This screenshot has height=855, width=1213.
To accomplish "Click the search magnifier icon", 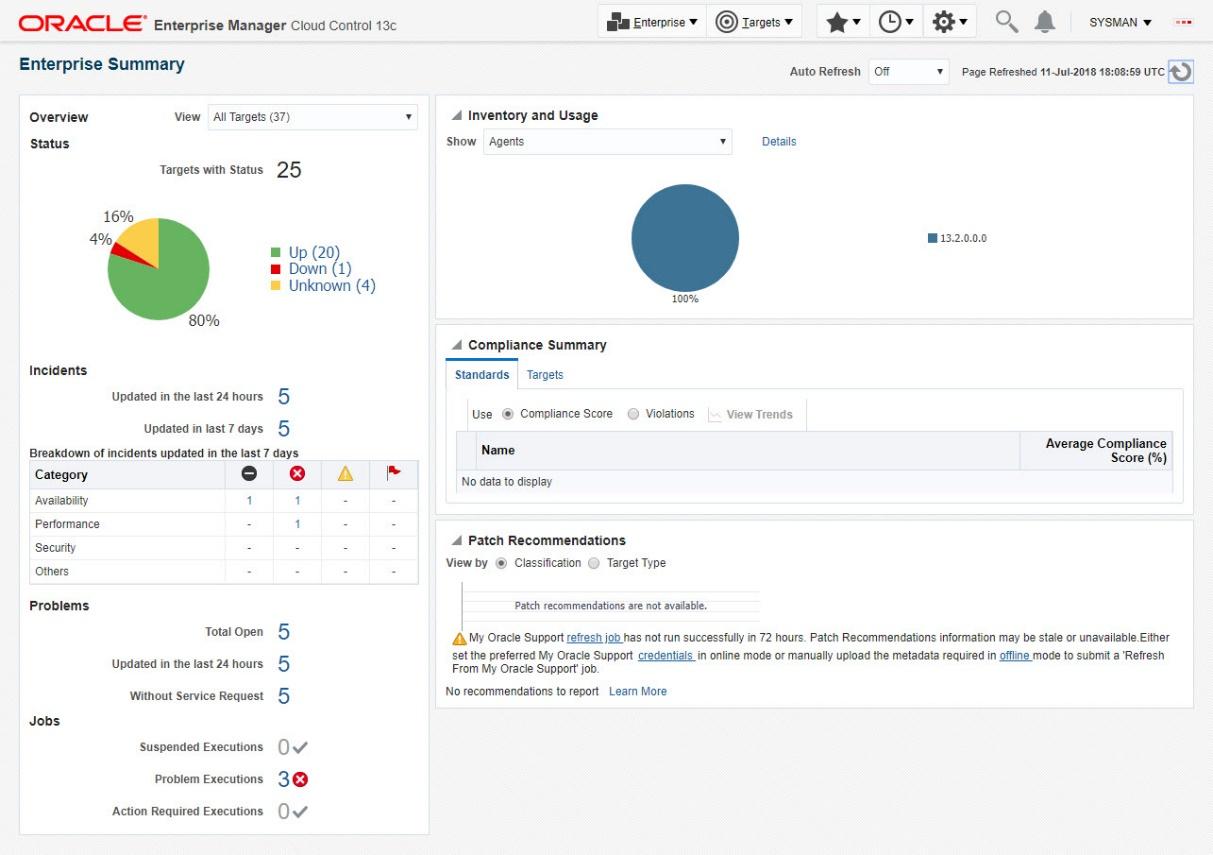I will point(1006,22).
